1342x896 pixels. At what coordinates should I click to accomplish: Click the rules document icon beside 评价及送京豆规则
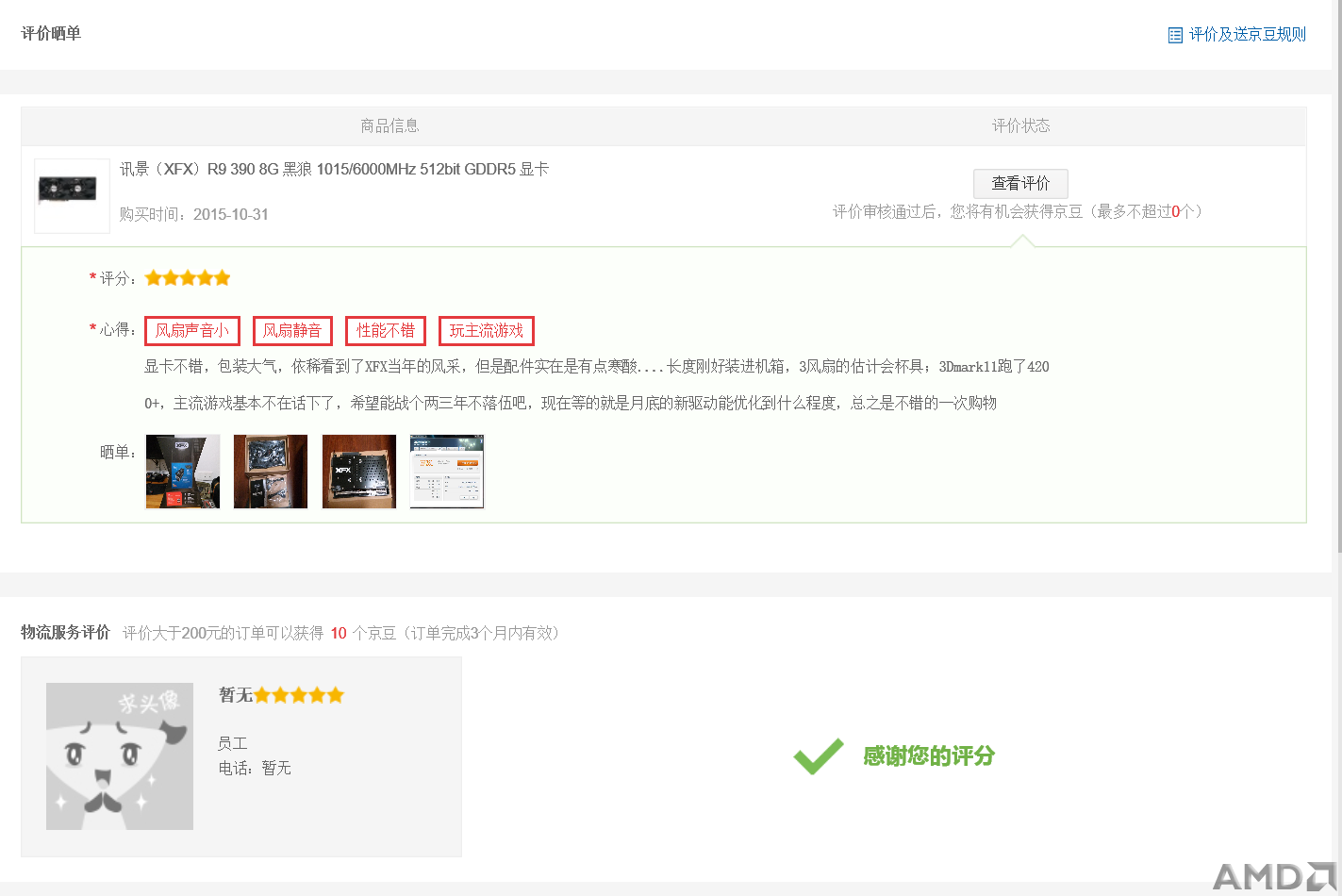coord(1175,36)
